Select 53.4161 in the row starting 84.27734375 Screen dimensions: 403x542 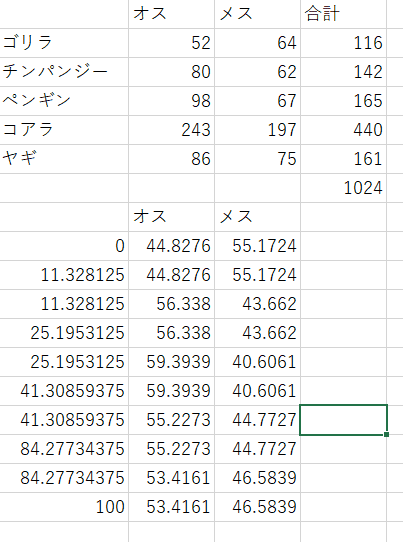[x=171, y=479]
